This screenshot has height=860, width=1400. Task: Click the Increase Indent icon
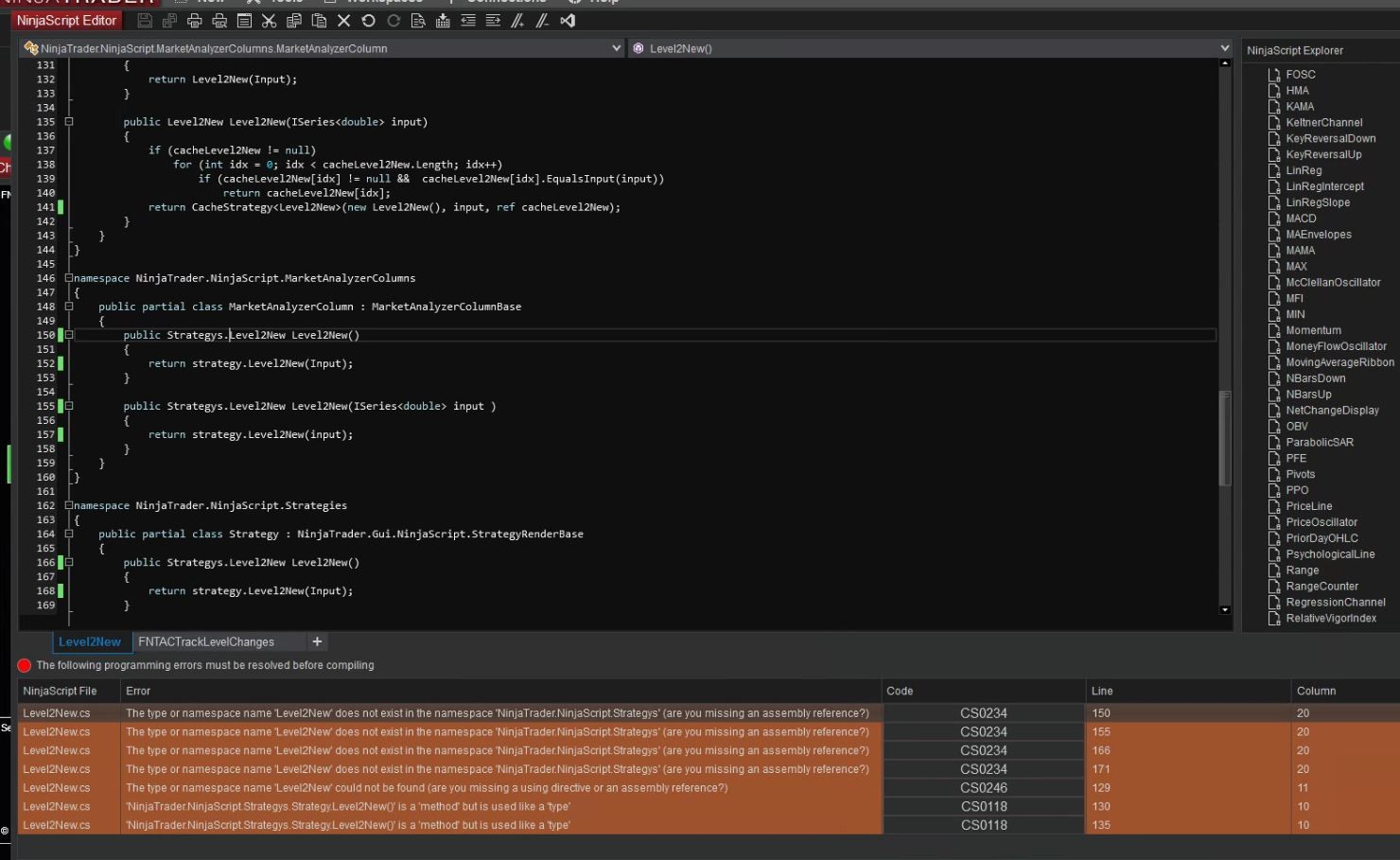493,21
